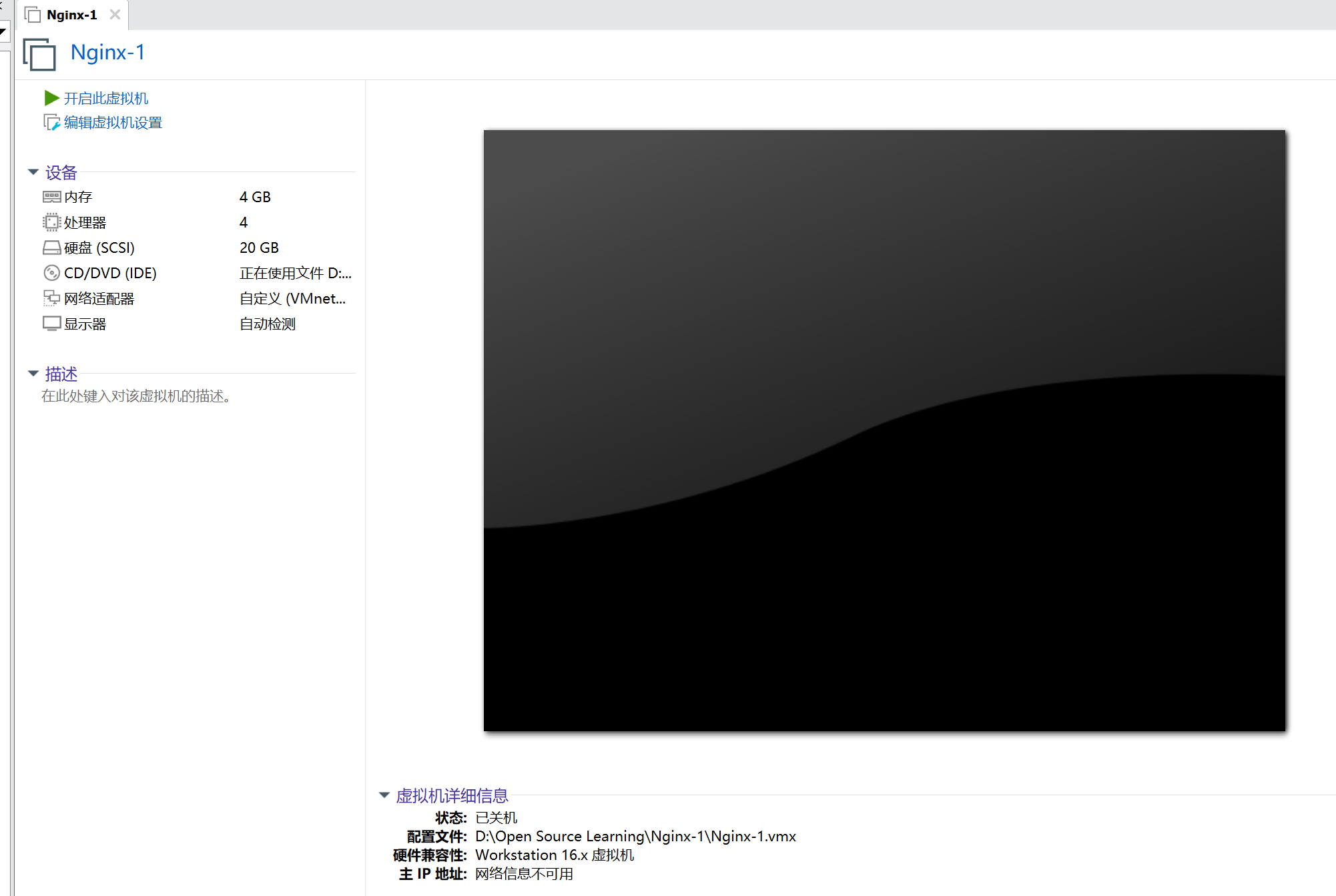This screenshot has height=896, width=1336.
Task: Collapse the 虚拟机详细信息 details section
Action: (x=384, y=795)
